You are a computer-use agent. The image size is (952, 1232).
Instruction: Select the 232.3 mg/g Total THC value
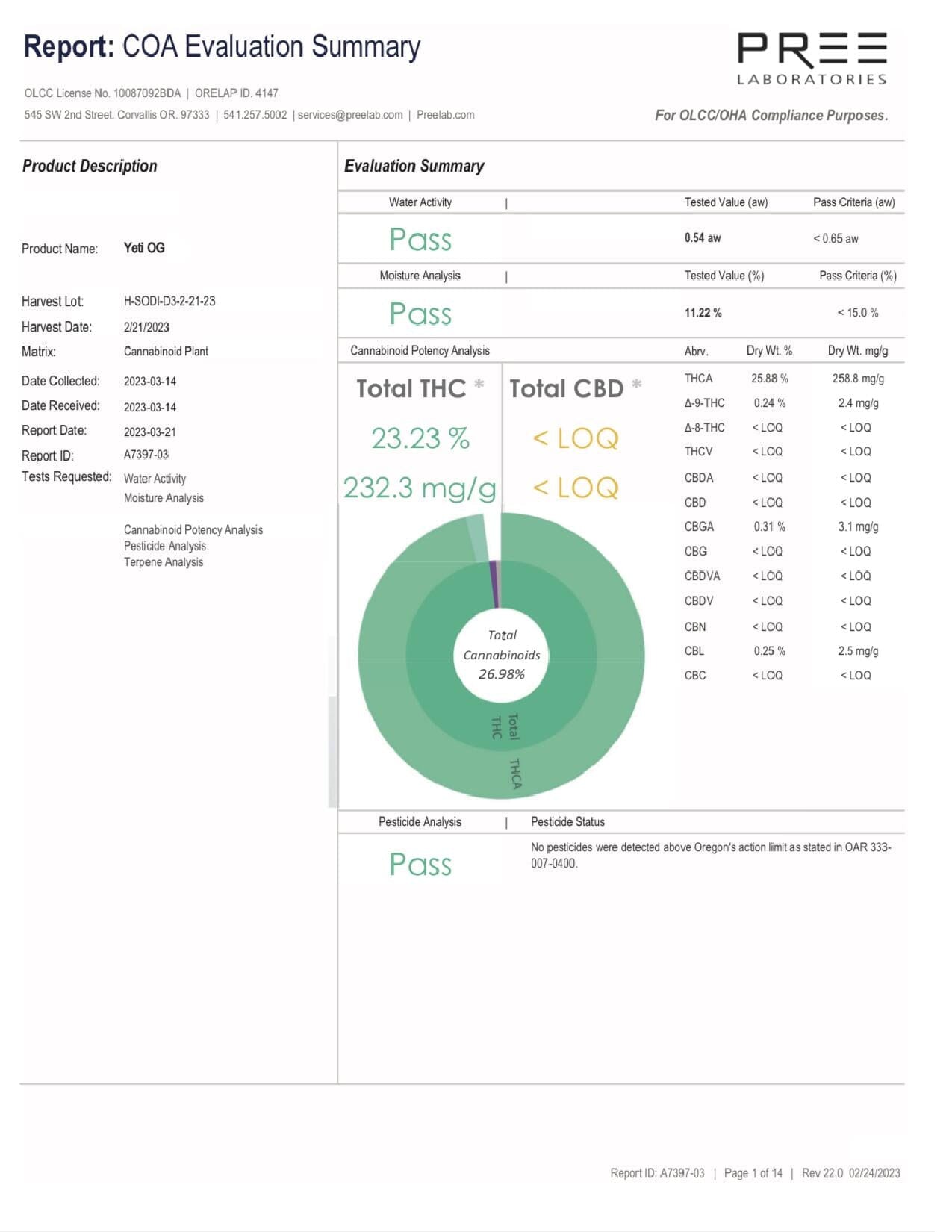tap(420, 488)
